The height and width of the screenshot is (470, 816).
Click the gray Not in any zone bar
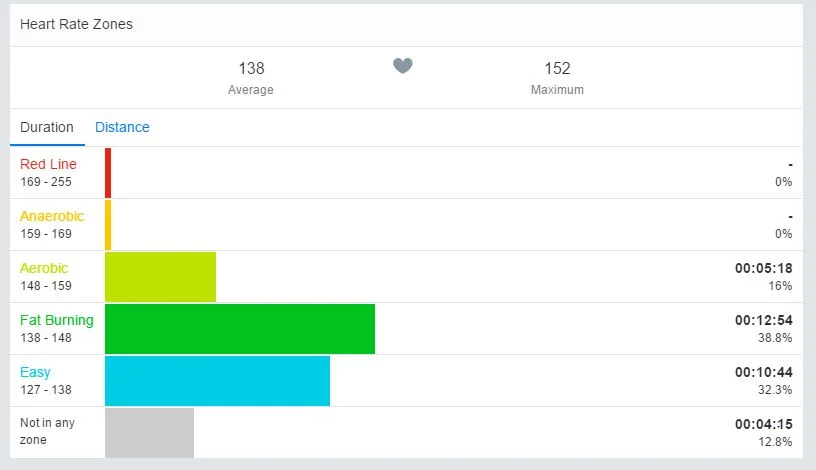tap(149, 432)
